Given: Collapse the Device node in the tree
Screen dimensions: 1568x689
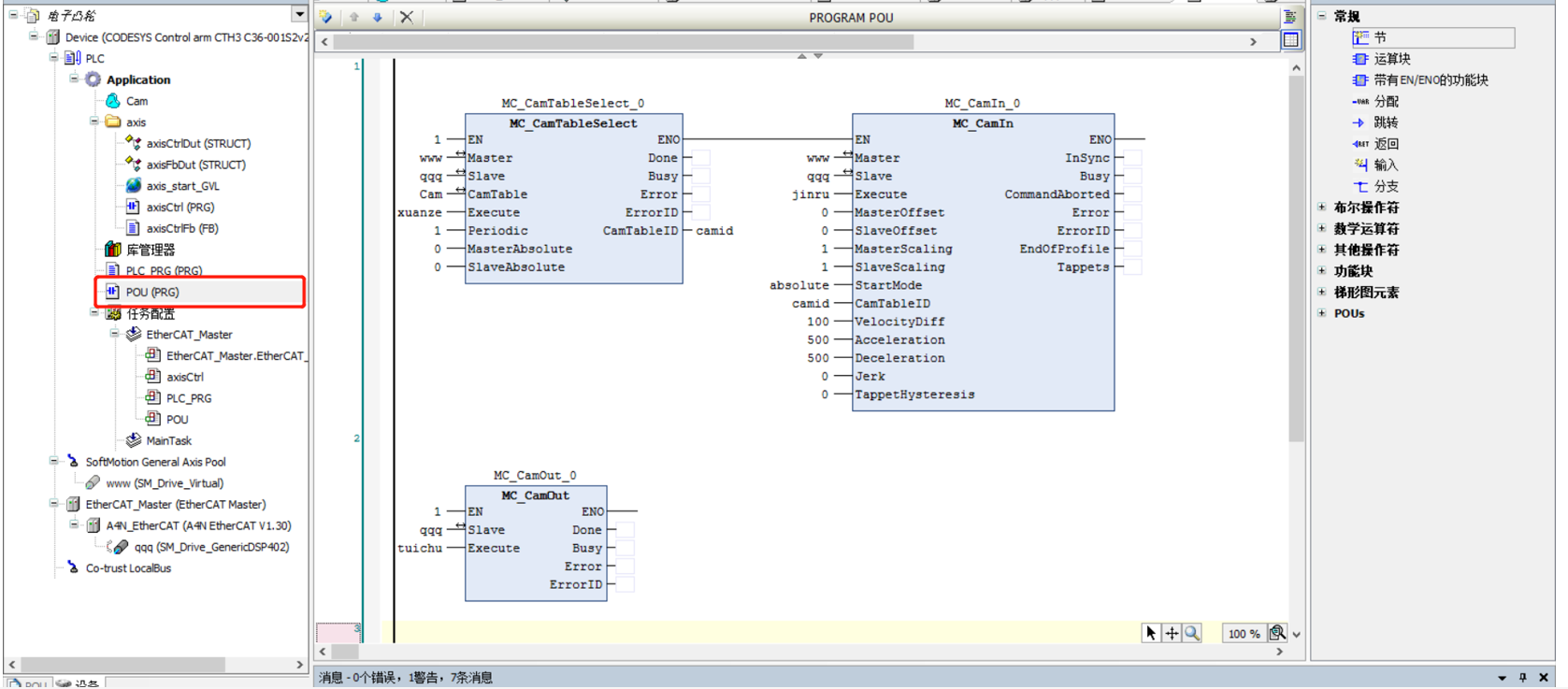Looking at the screenshot, I should coord(34,36).
